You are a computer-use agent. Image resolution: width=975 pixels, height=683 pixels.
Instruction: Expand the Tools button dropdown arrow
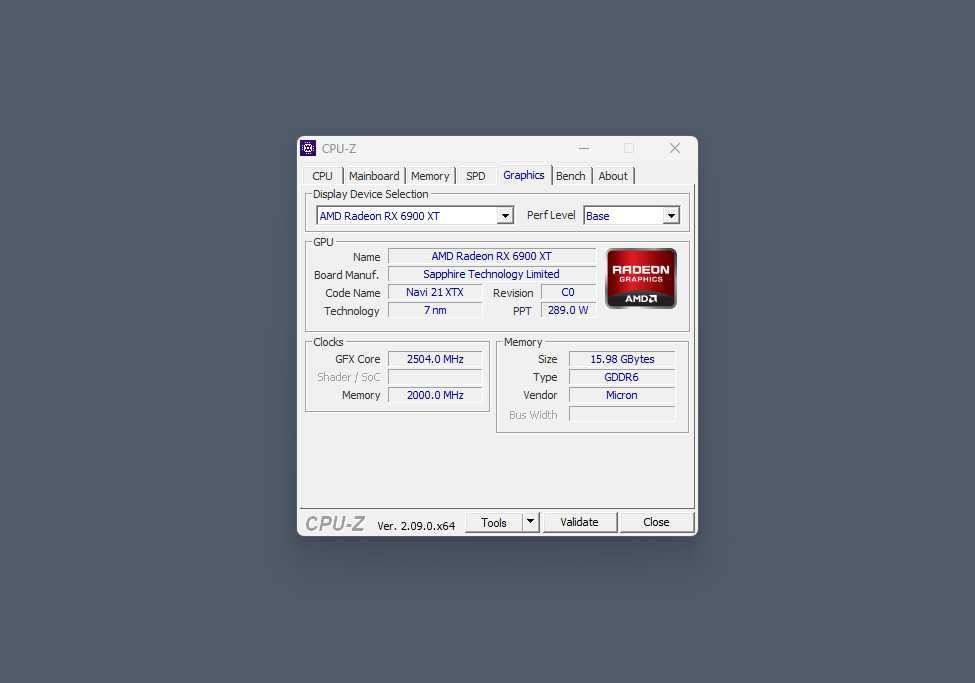[530, 522]
